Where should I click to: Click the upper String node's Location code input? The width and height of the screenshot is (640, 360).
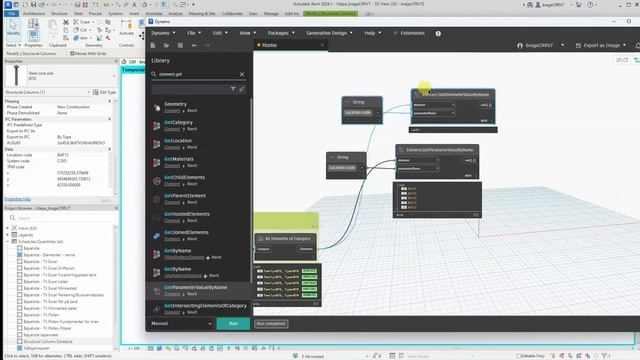point(358,113)
